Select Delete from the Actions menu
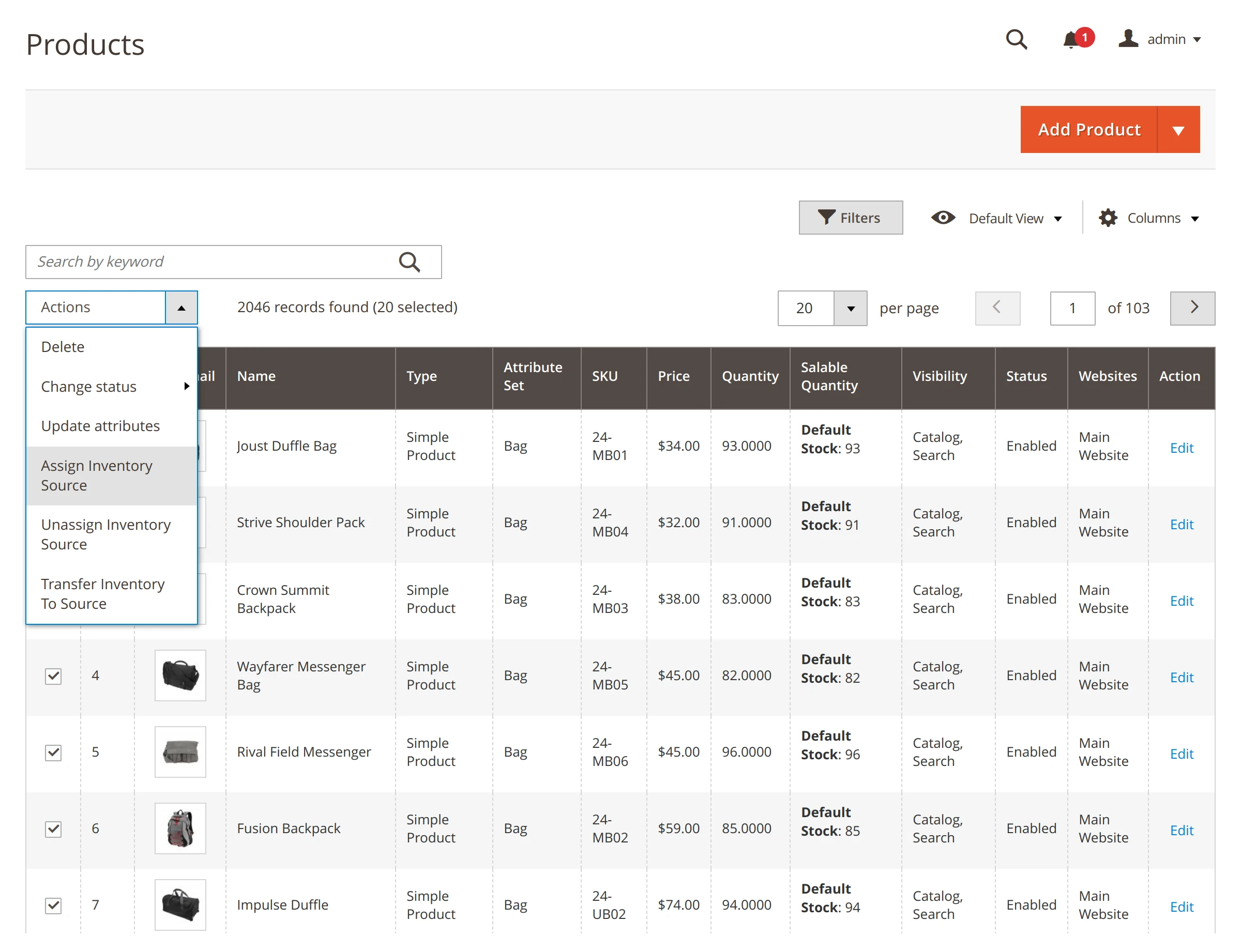Viewport: 1241px width, 952px height. pos(63,346)
